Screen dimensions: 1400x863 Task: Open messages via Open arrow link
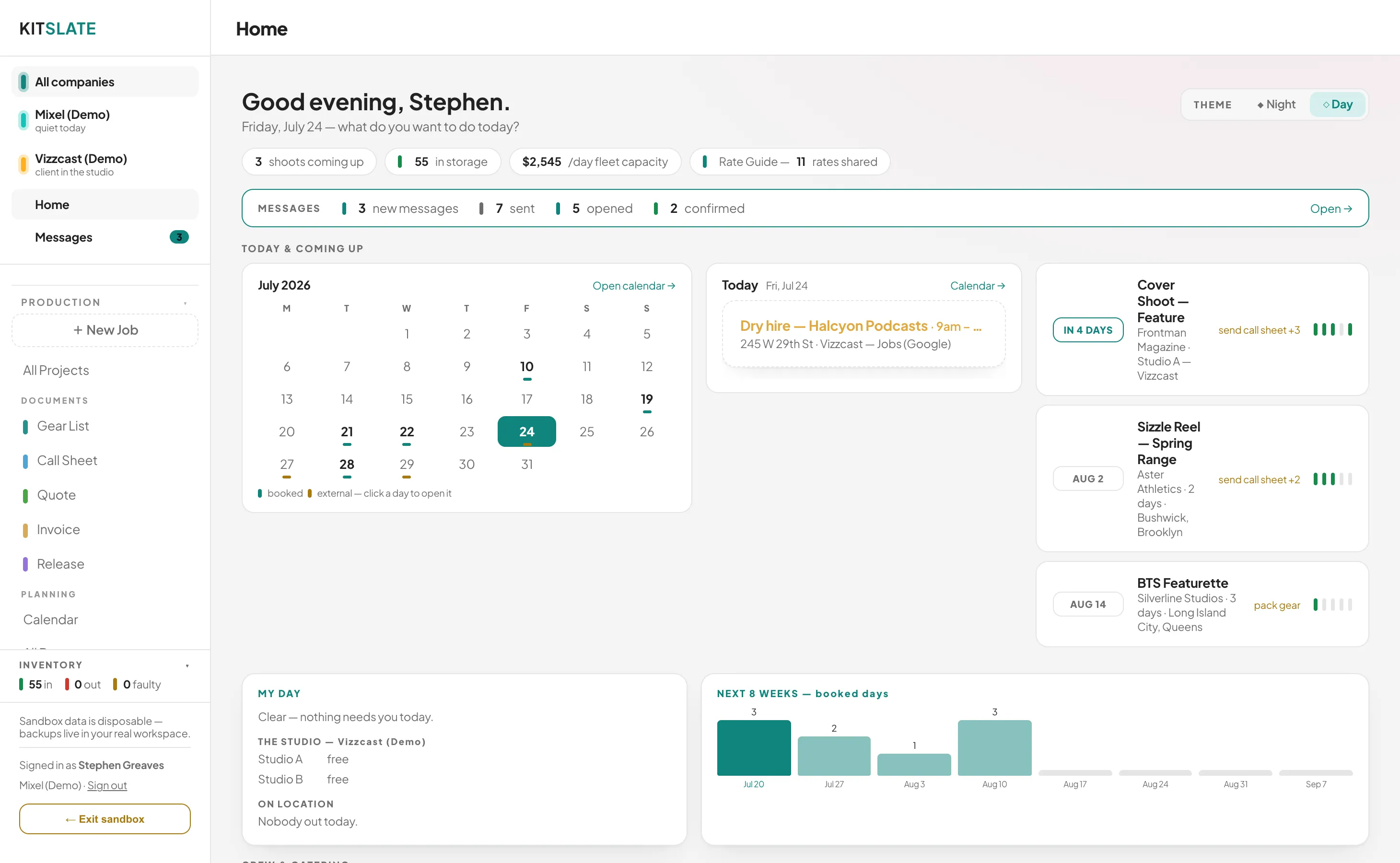[1331, 209]
